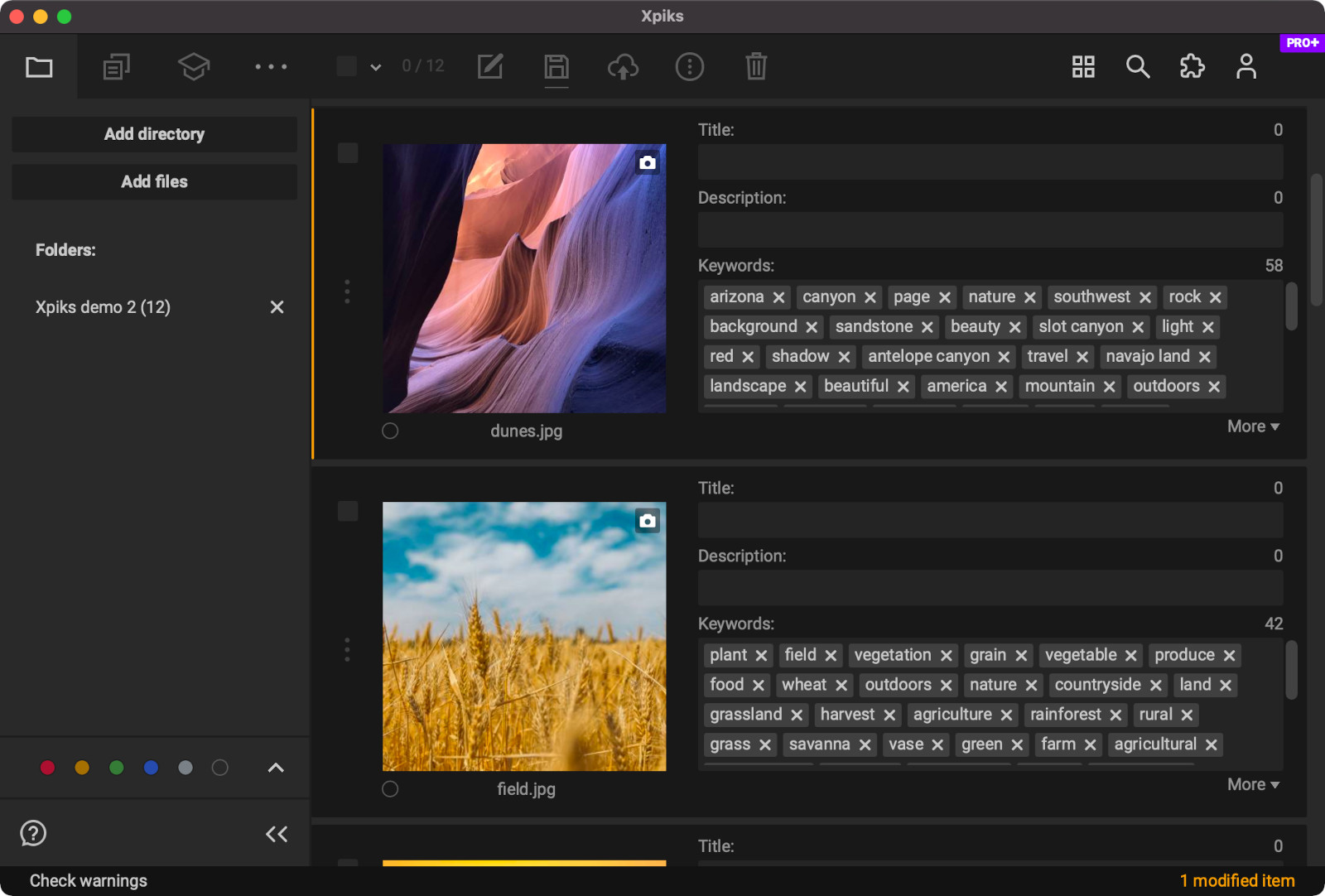
Task: Open the Delete trash icon
Action: tap(755, 66)
